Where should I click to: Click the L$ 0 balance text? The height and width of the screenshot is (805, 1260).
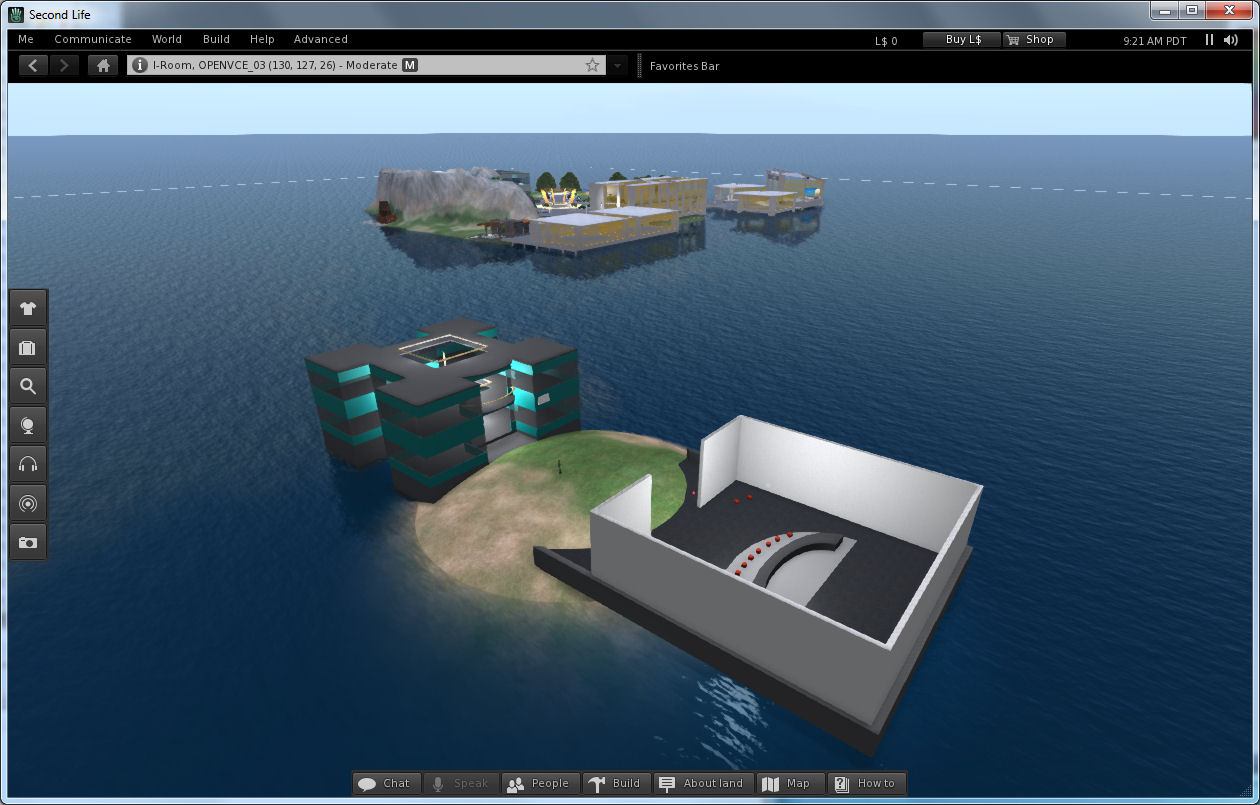point(886,41)
